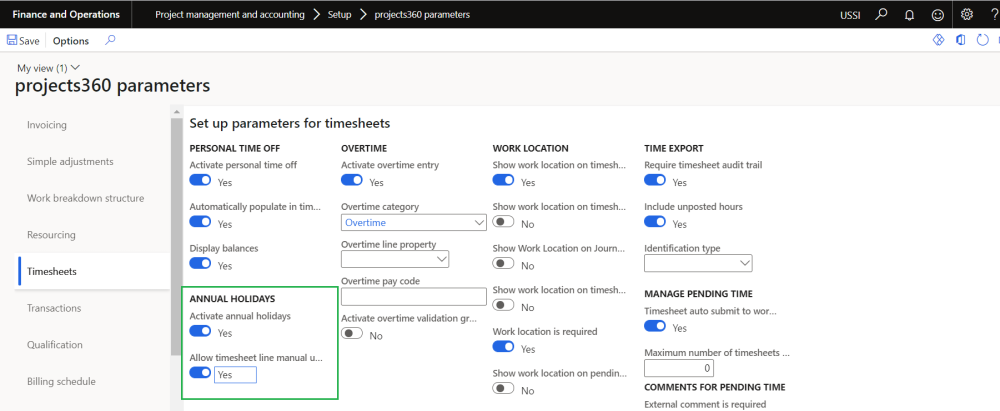This screenshot has width=1000, height=411.
Task: Open the Options menu
Action: click(71, 41)
